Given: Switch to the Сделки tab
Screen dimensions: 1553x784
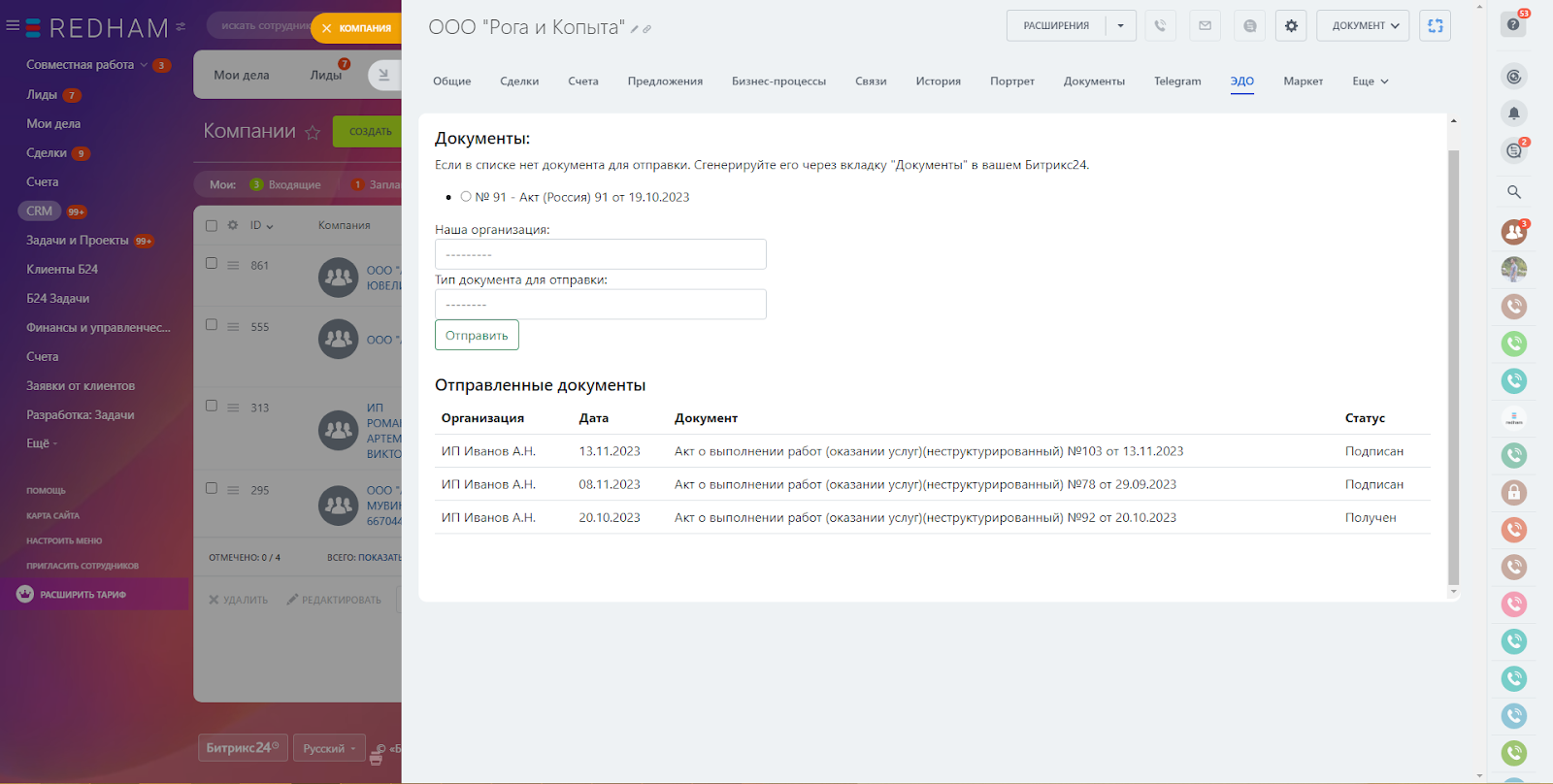Looking at the screenshot, I should click(x=519, y=82).
